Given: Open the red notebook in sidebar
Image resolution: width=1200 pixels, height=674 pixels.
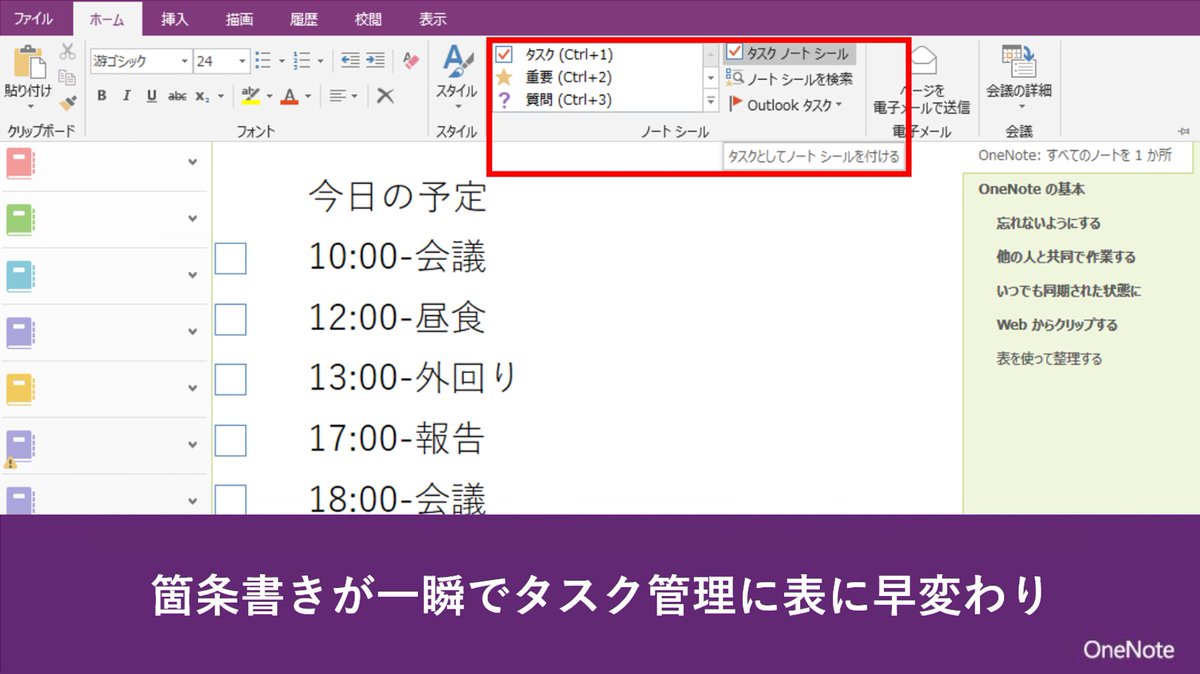Looking at the screenshot, I should 20,163.
